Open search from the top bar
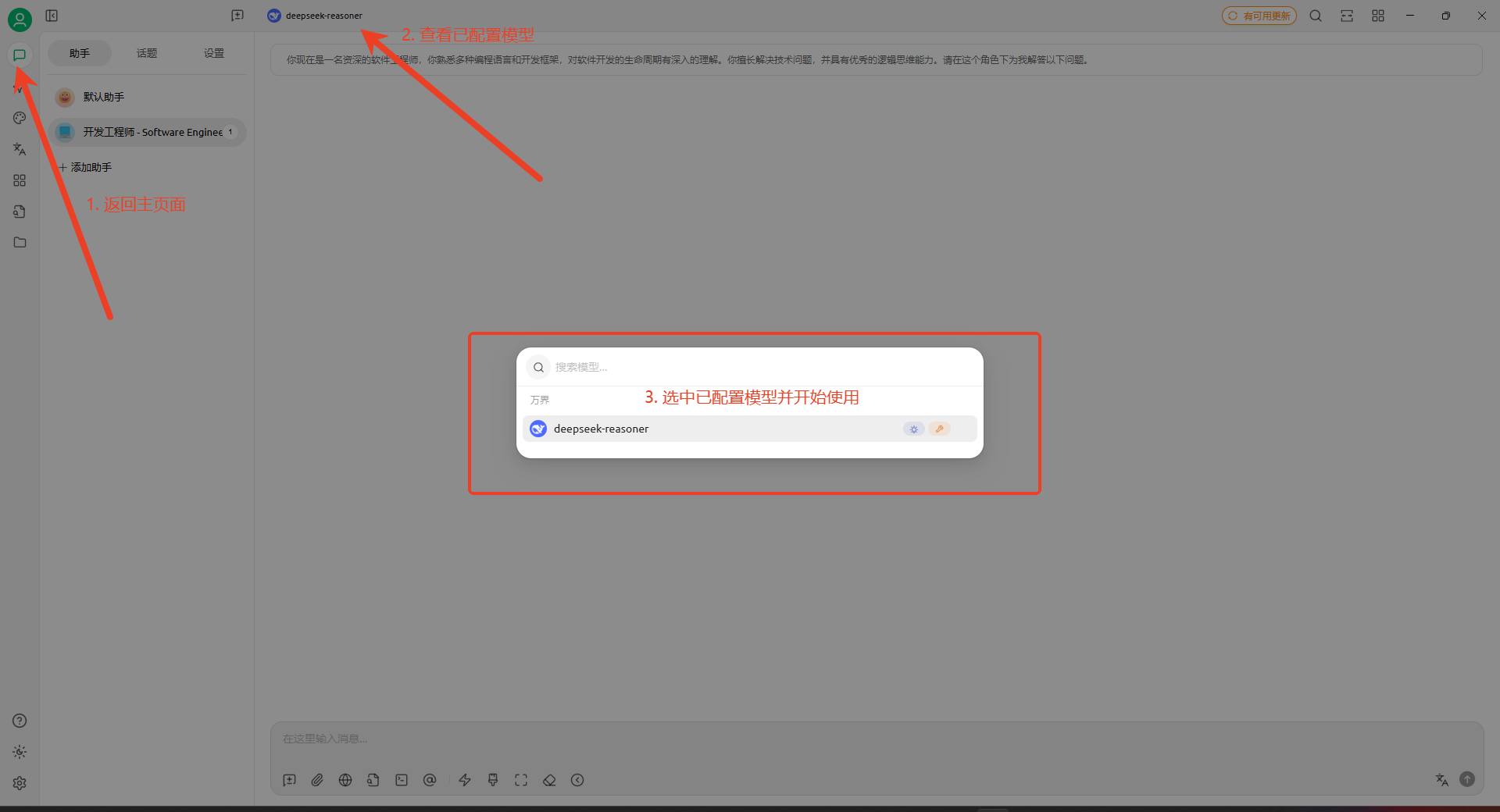This screenshot has height=812, width=1500. click(x=1316, y=16)
